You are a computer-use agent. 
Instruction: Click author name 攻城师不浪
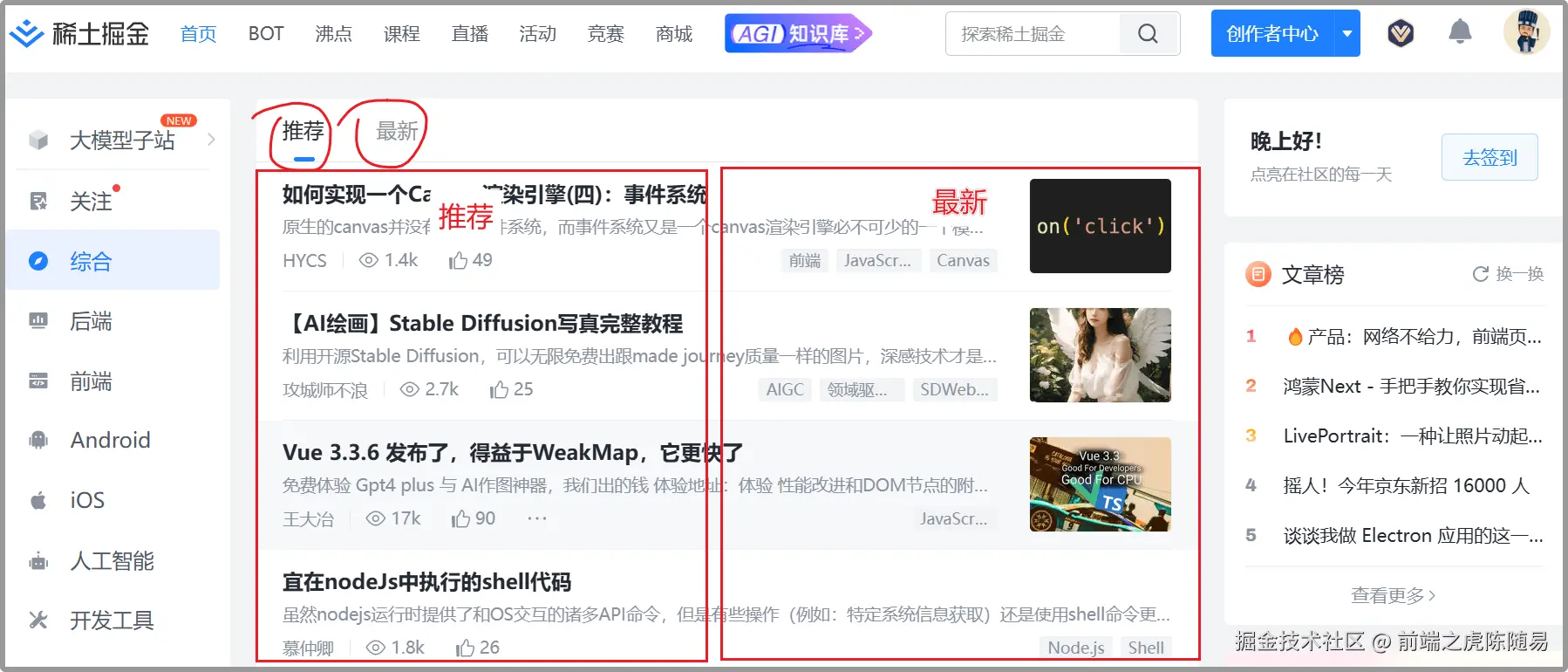click(x=325, y=390)
